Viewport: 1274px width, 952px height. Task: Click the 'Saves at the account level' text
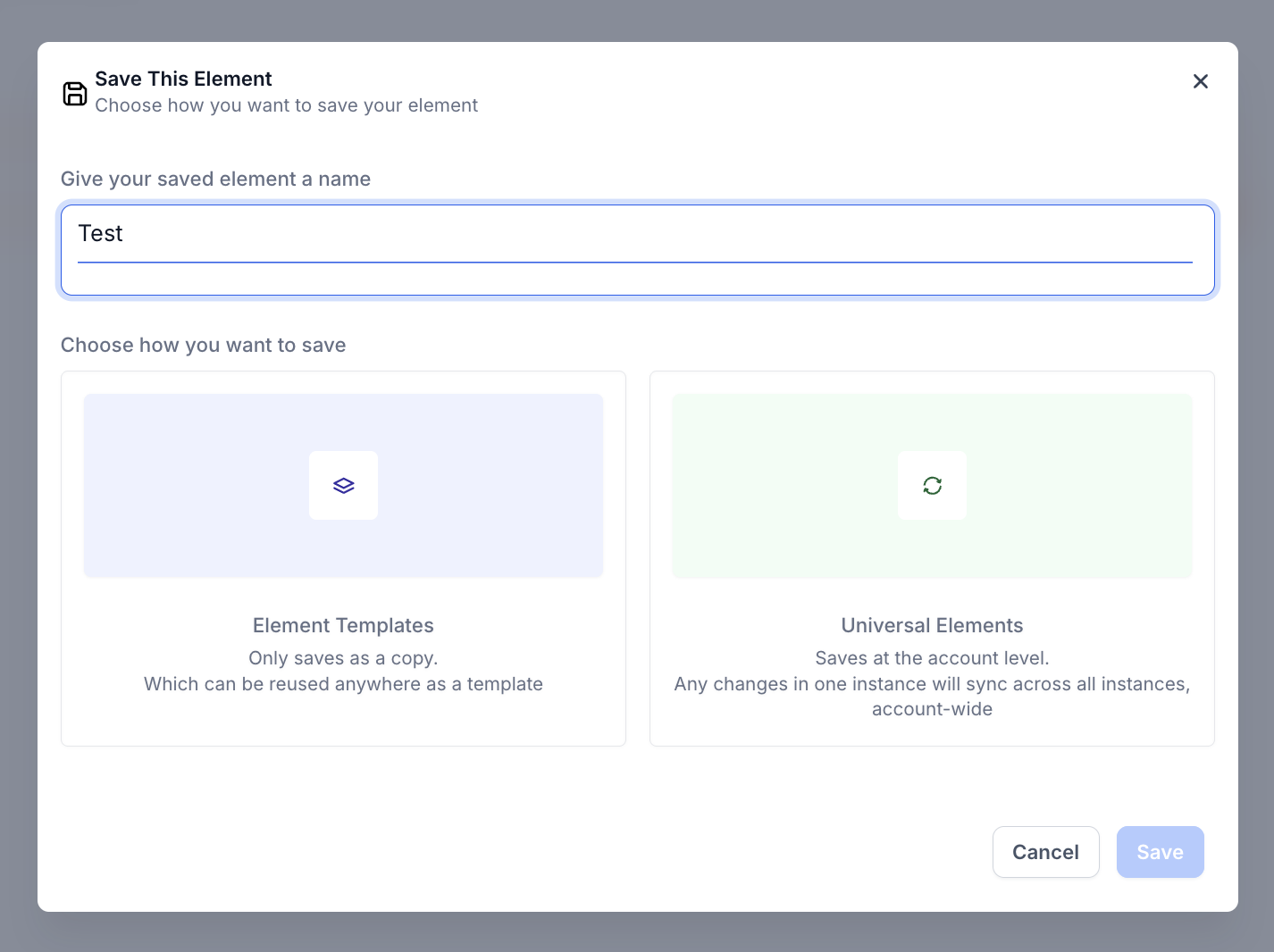pos(932,658)
